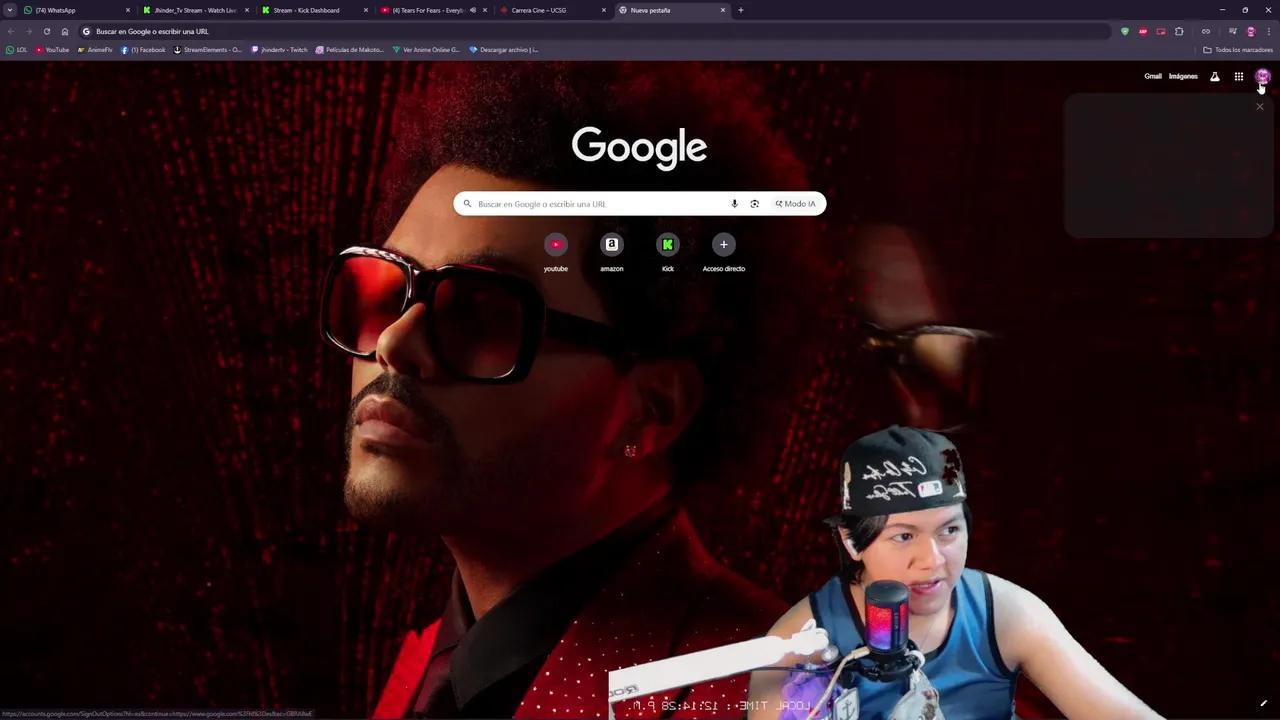Add a shortcut via Acceso directo

tap(724, 253)
